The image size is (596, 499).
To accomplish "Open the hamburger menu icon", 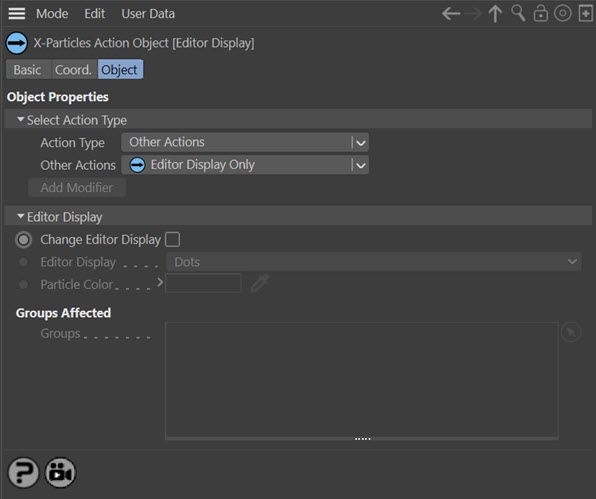I will point(17,14).
